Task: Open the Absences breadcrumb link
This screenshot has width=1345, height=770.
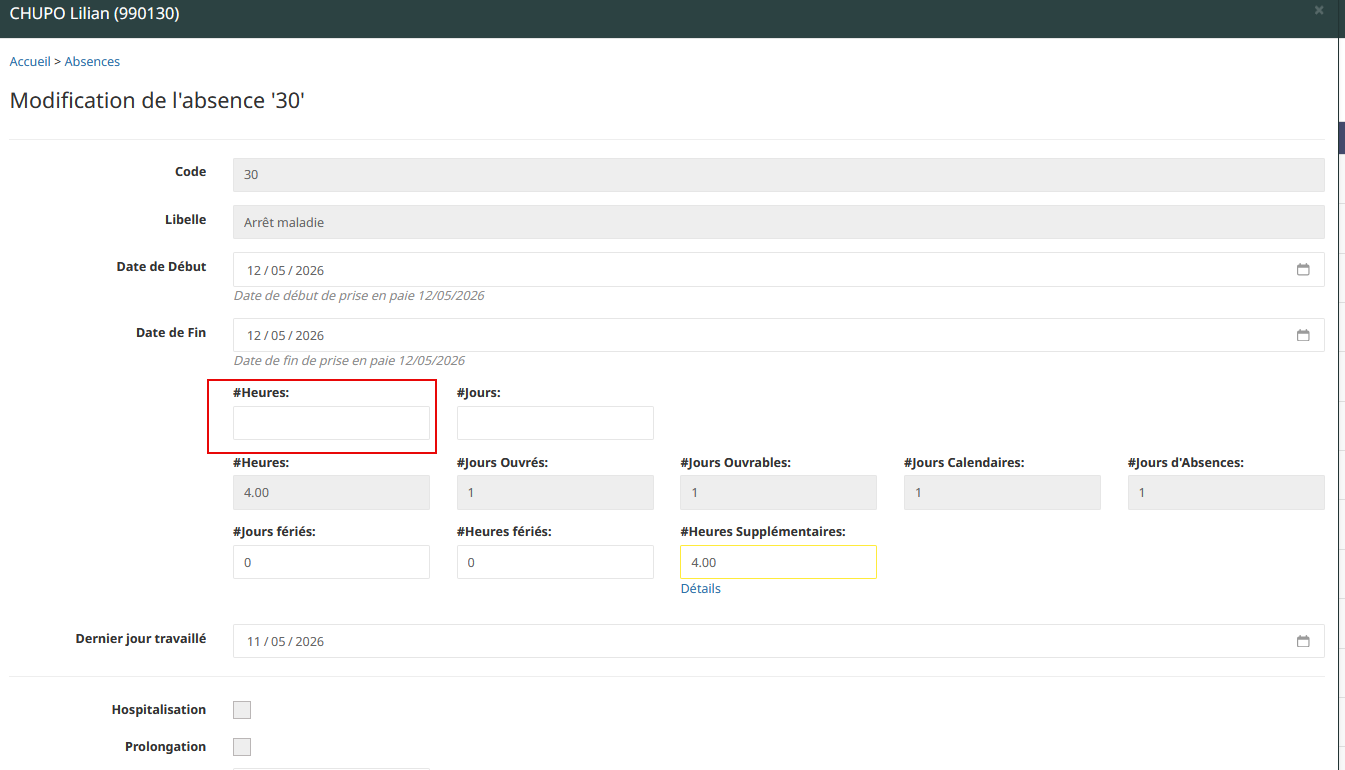Action: click(92, 62)
